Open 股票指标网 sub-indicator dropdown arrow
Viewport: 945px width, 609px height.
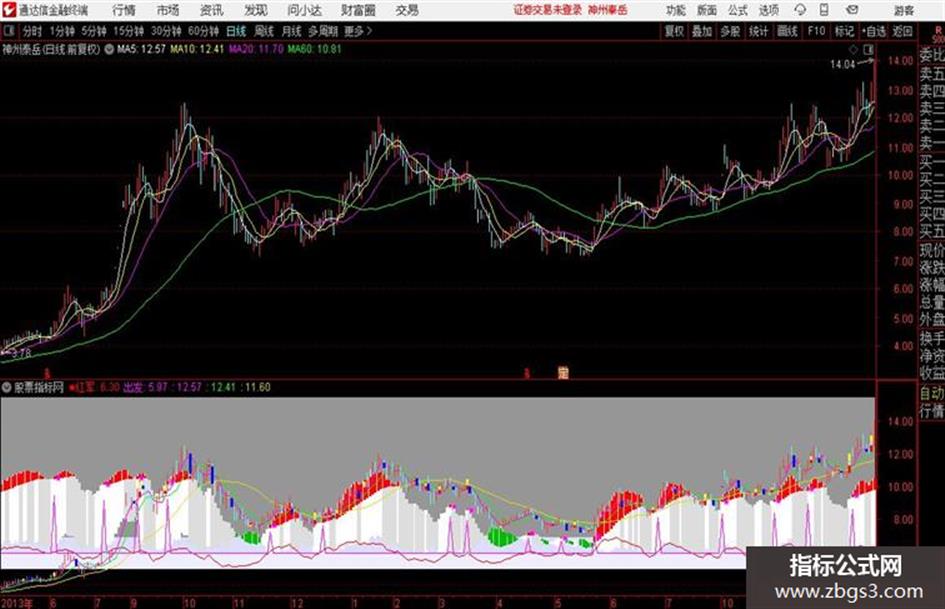pyautogui.click(x=7, y=387)
